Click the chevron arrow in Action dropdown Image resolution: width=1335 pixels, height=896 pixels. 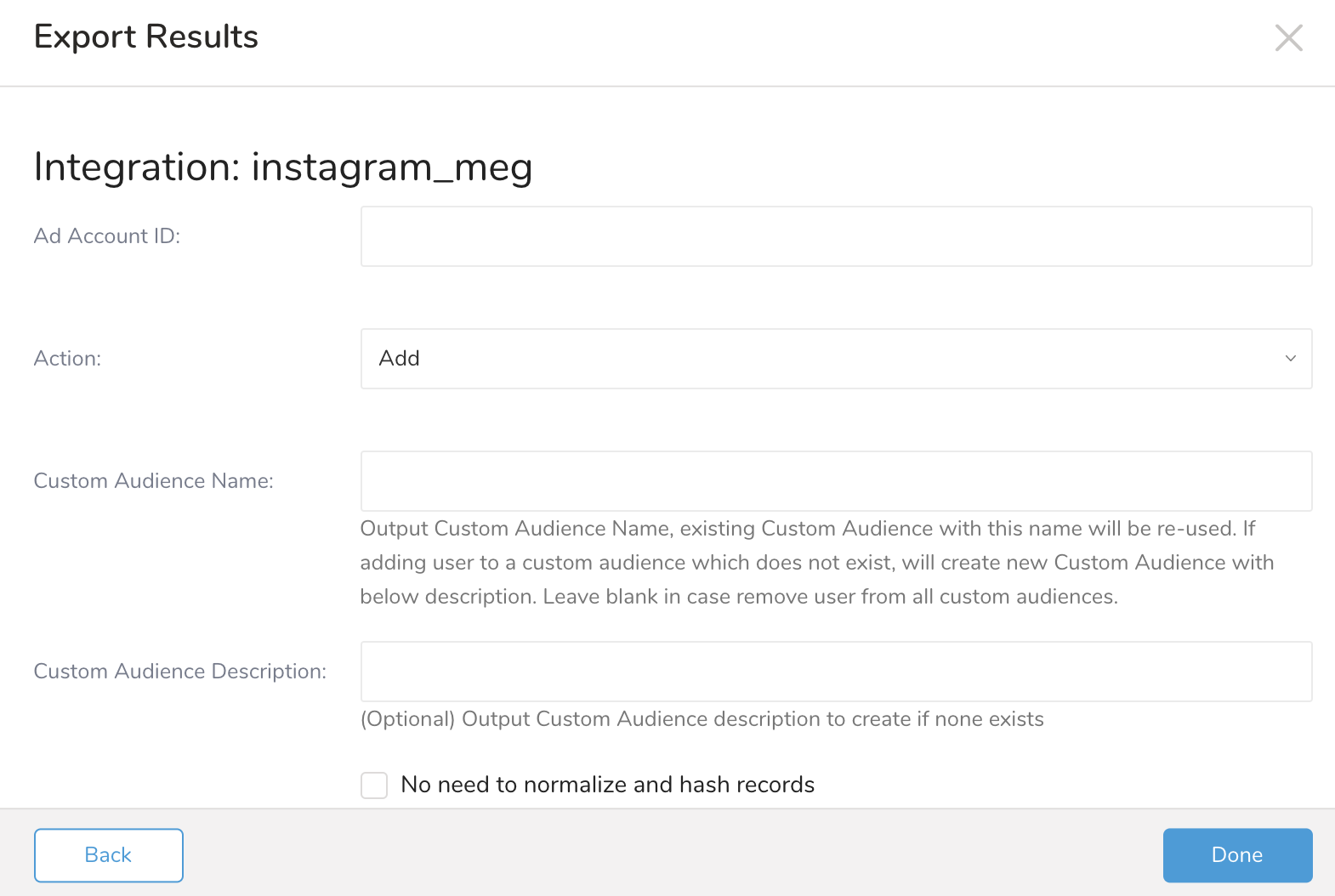[1290, 359]
